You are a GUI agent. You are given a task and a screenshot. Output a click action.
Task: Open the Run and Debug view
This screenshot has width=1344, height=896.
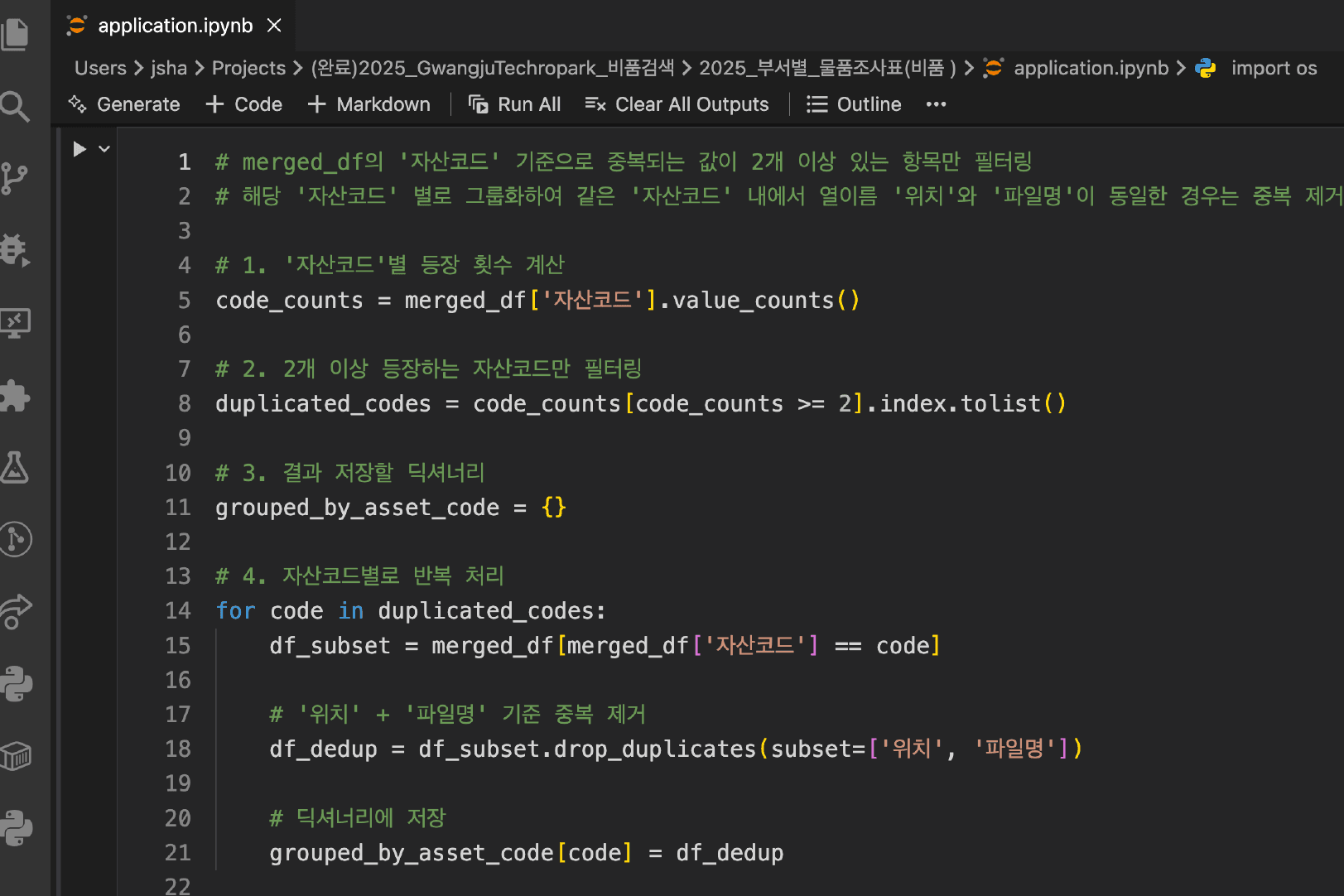coord(15,250)
